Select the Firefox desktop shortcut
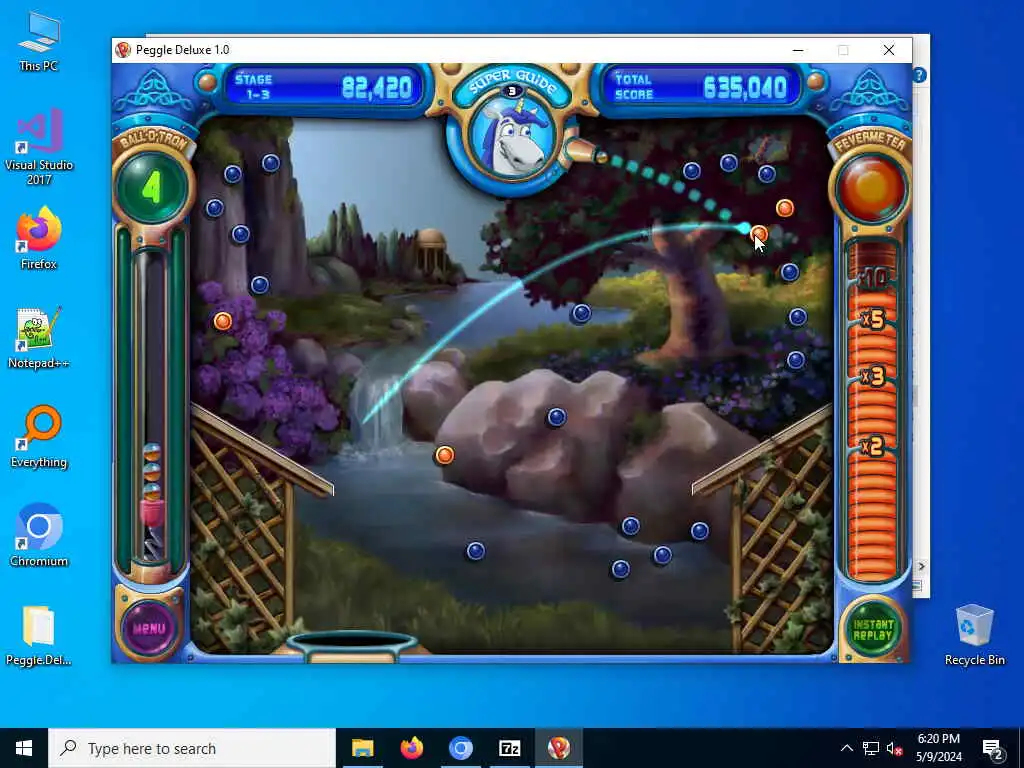The height and width of the screenshot is (768, 1024). point(39,239)
